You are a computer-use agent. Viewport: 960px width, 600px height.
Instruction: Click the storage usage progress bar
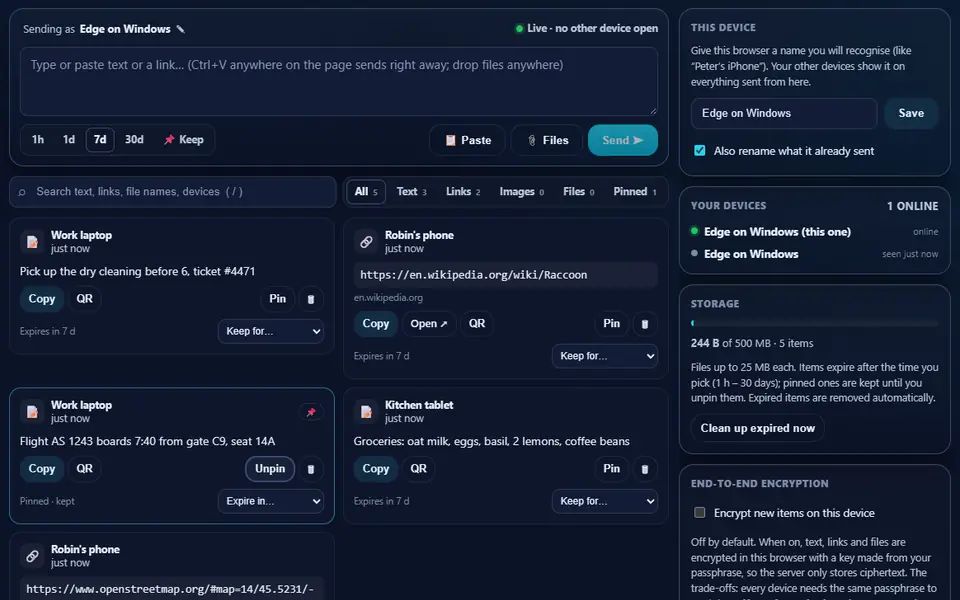(814, 323)
